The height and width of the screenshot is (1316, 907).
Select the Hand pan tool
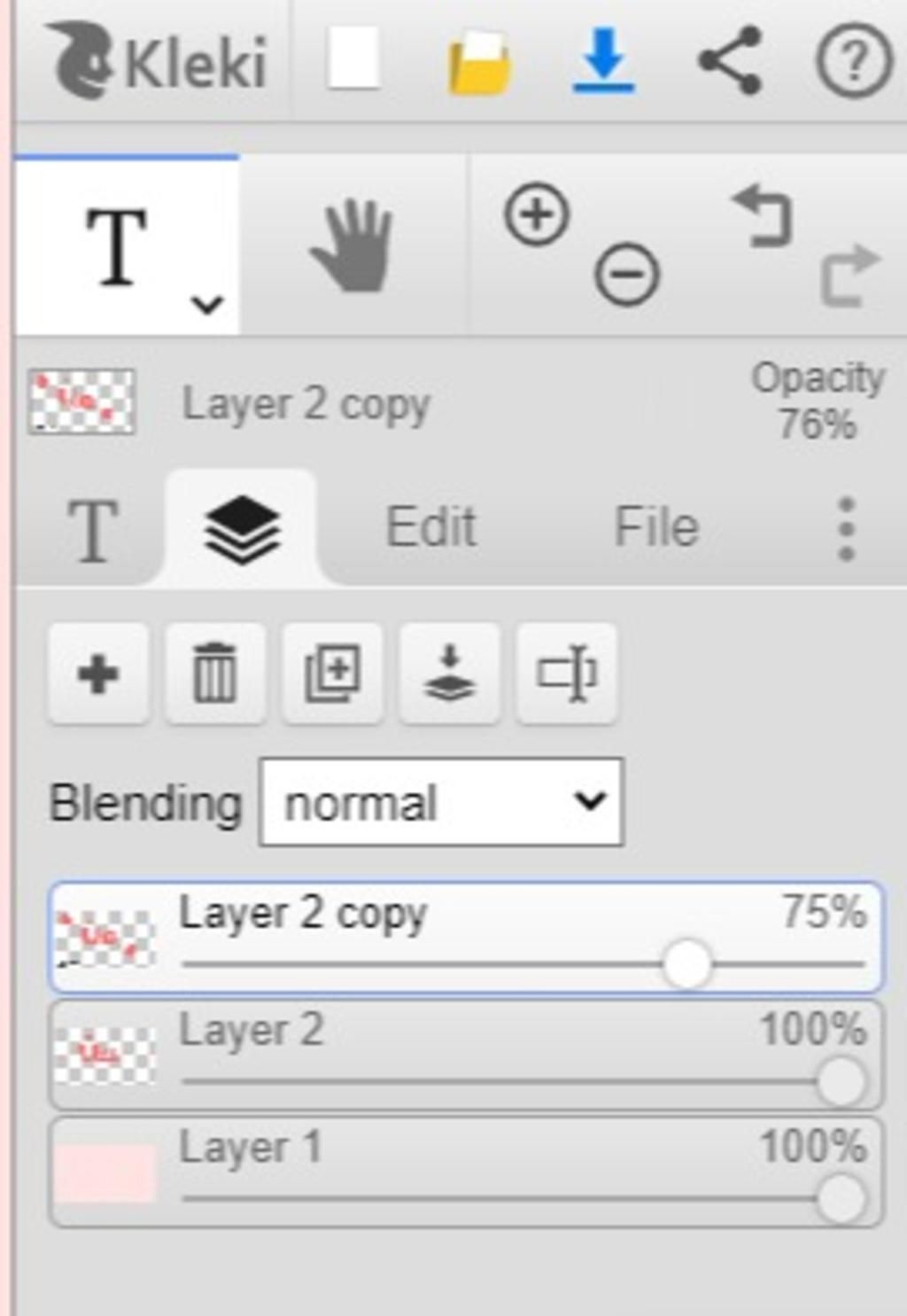(x=352, y=245)
